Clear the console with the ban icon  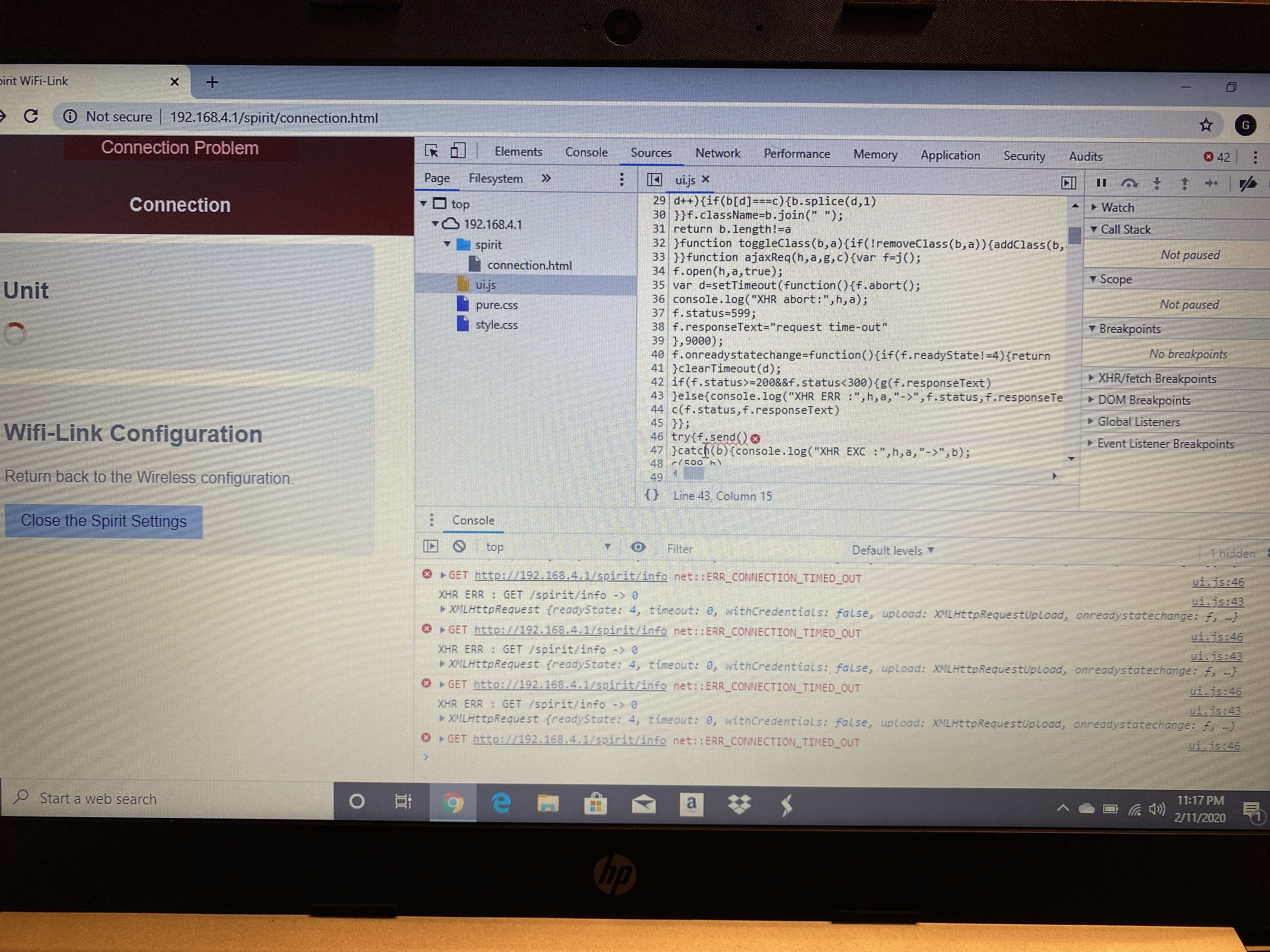[459, 546]
